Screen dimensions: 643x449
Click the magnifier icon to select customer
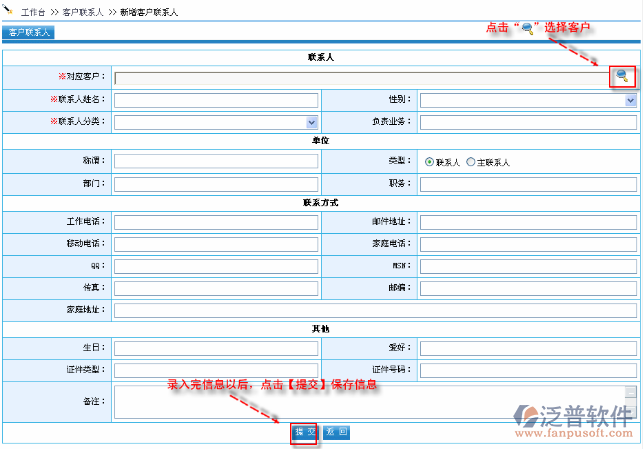(622, 75)
